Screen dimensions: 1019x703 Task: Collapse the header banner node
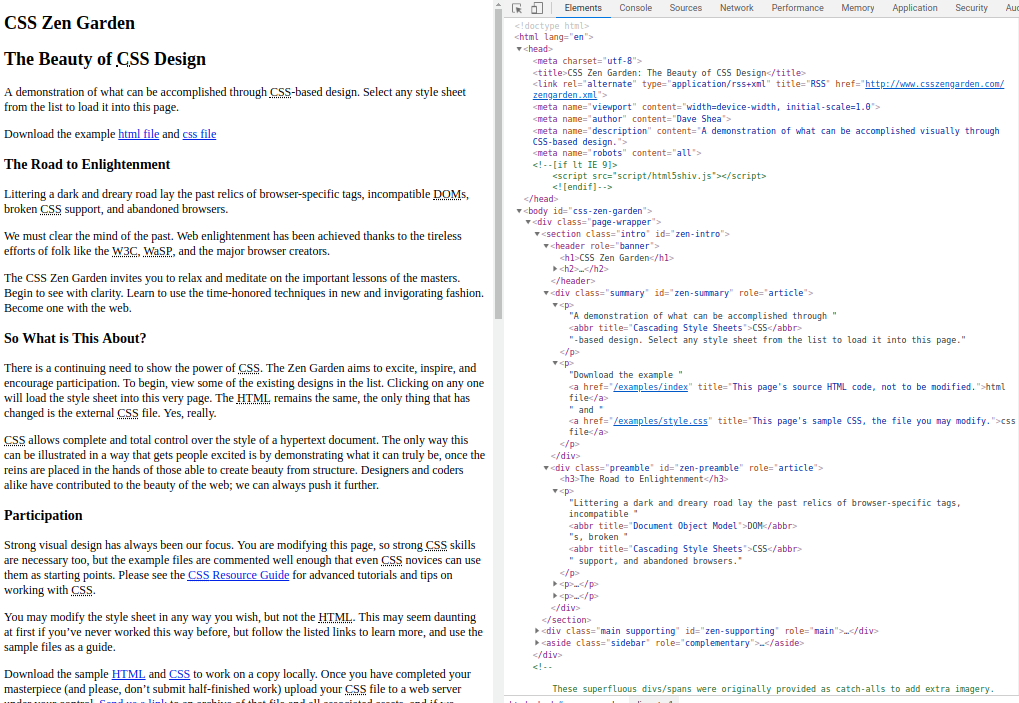click(547, 246)
